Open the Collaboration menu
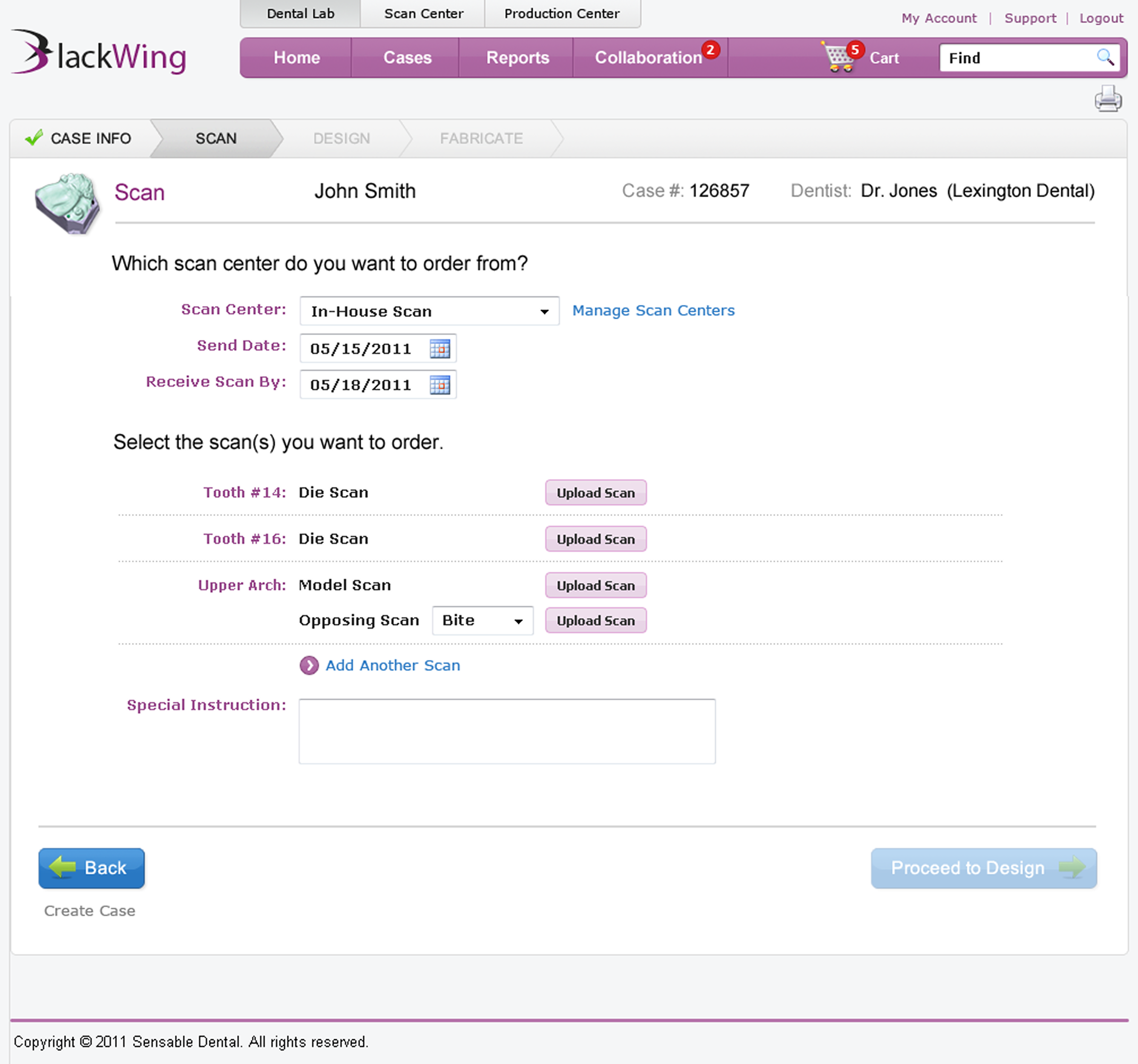Viewport: 1138px width, 1064px height. pos(648,58)
